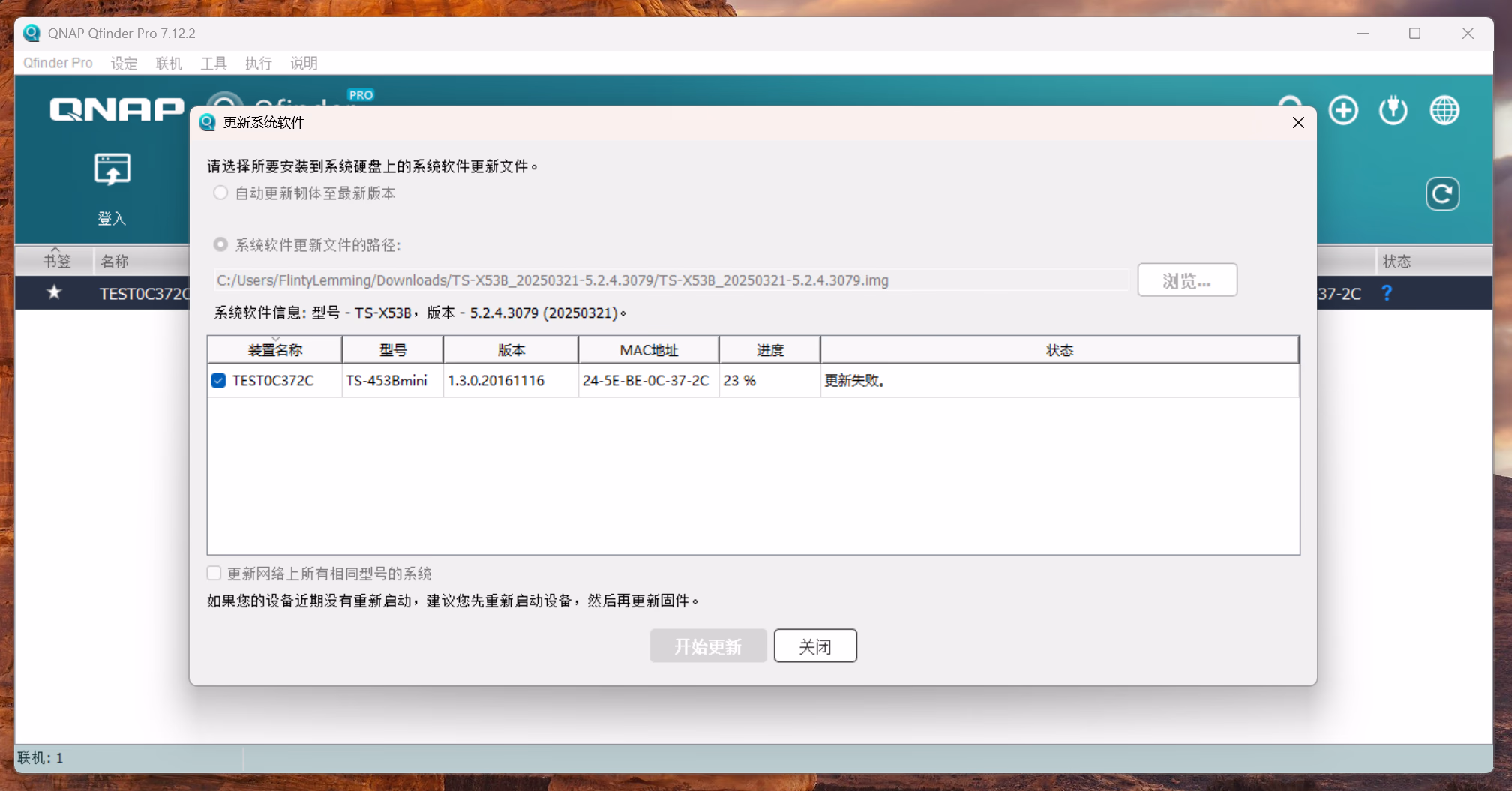Click the MAC地址 column header
1512x791 pixels.
click(x=649, y=350)
